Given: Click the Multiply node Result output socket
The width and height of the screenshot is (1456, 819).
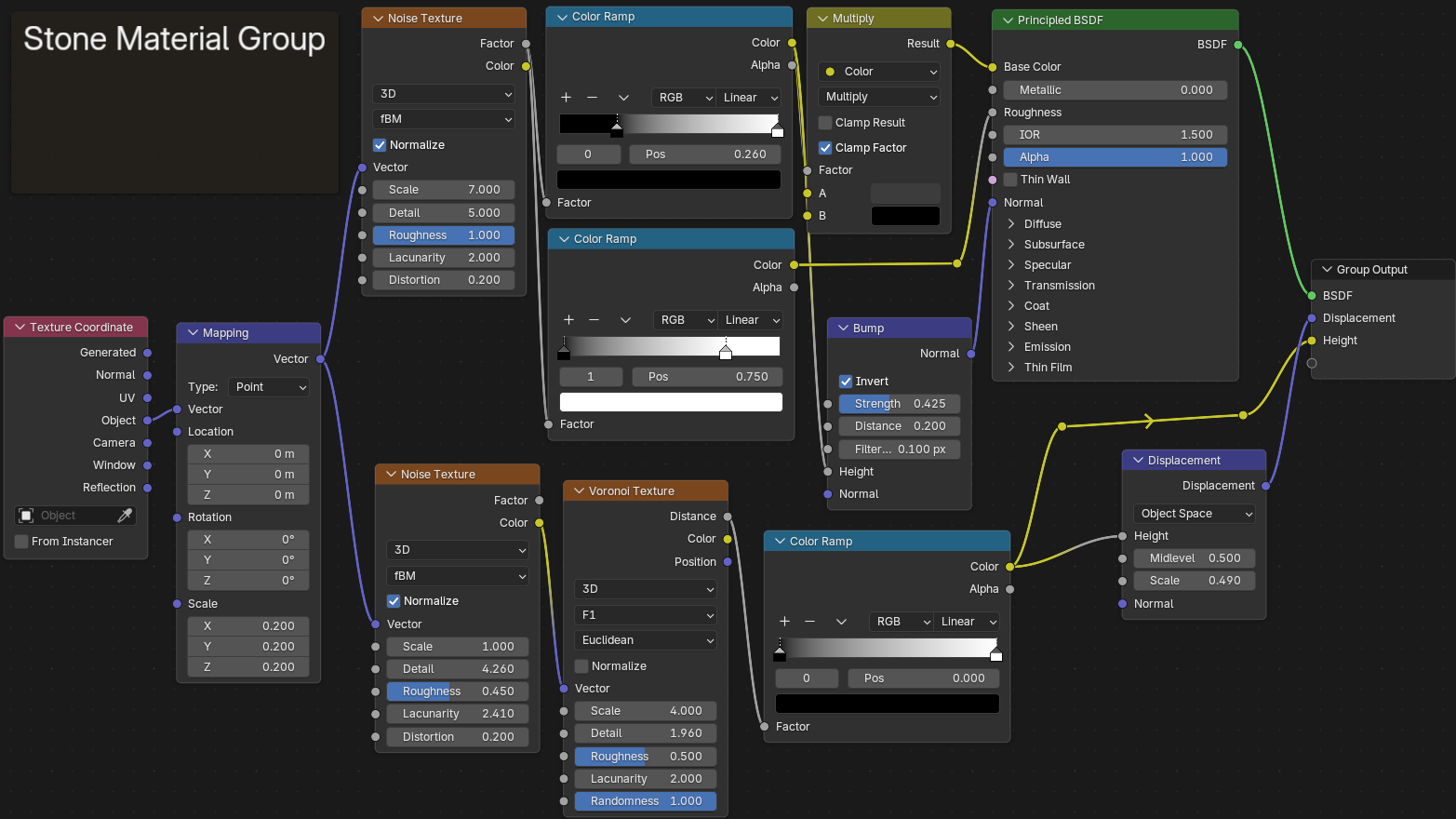Looking at the screenshot, I should [950, 44].
